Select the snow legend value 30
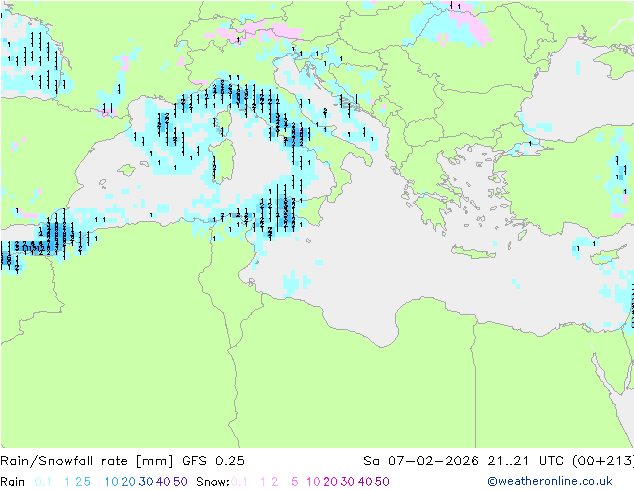The width and height of the screenshot is (634, 490). tap(347, 482)
